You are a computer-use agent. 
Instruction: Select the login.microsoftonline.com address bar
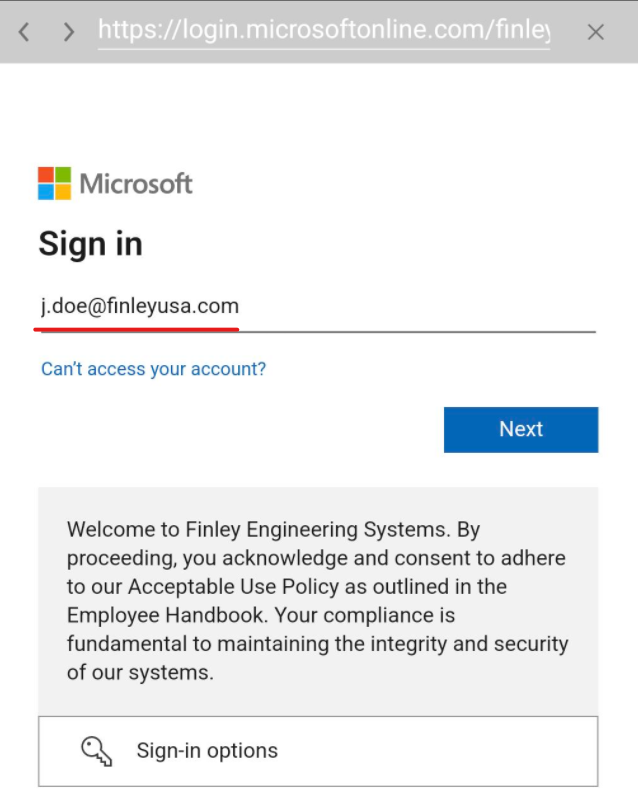[x=324, y=32]
